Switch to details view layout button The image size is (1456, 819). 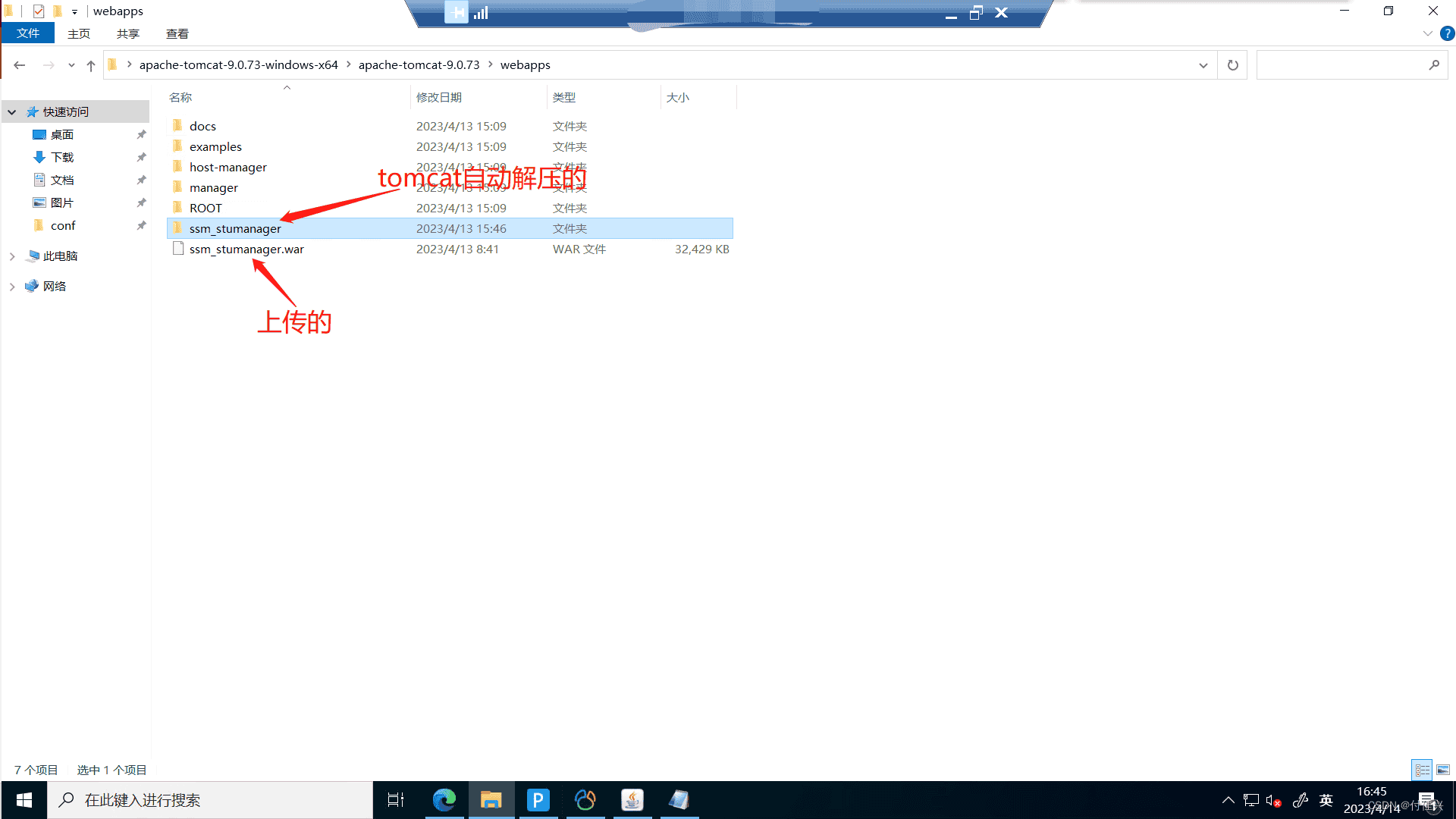click(1422, 770)
